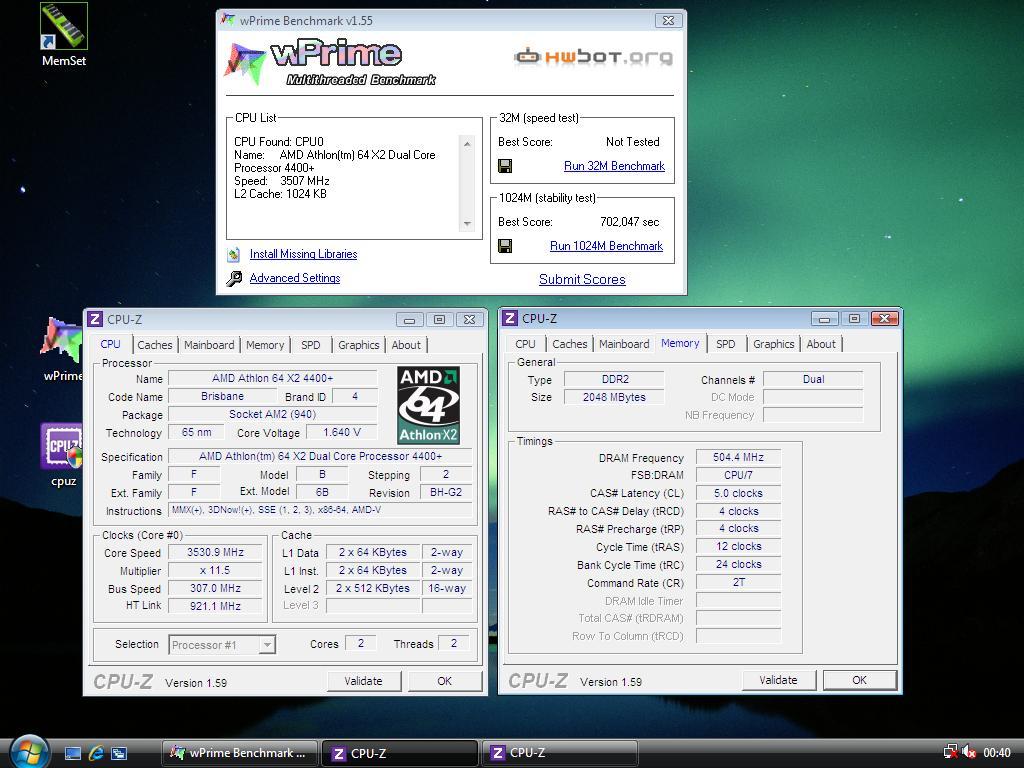
Task: Click the network tray icon
Action: tap(950, 752)
